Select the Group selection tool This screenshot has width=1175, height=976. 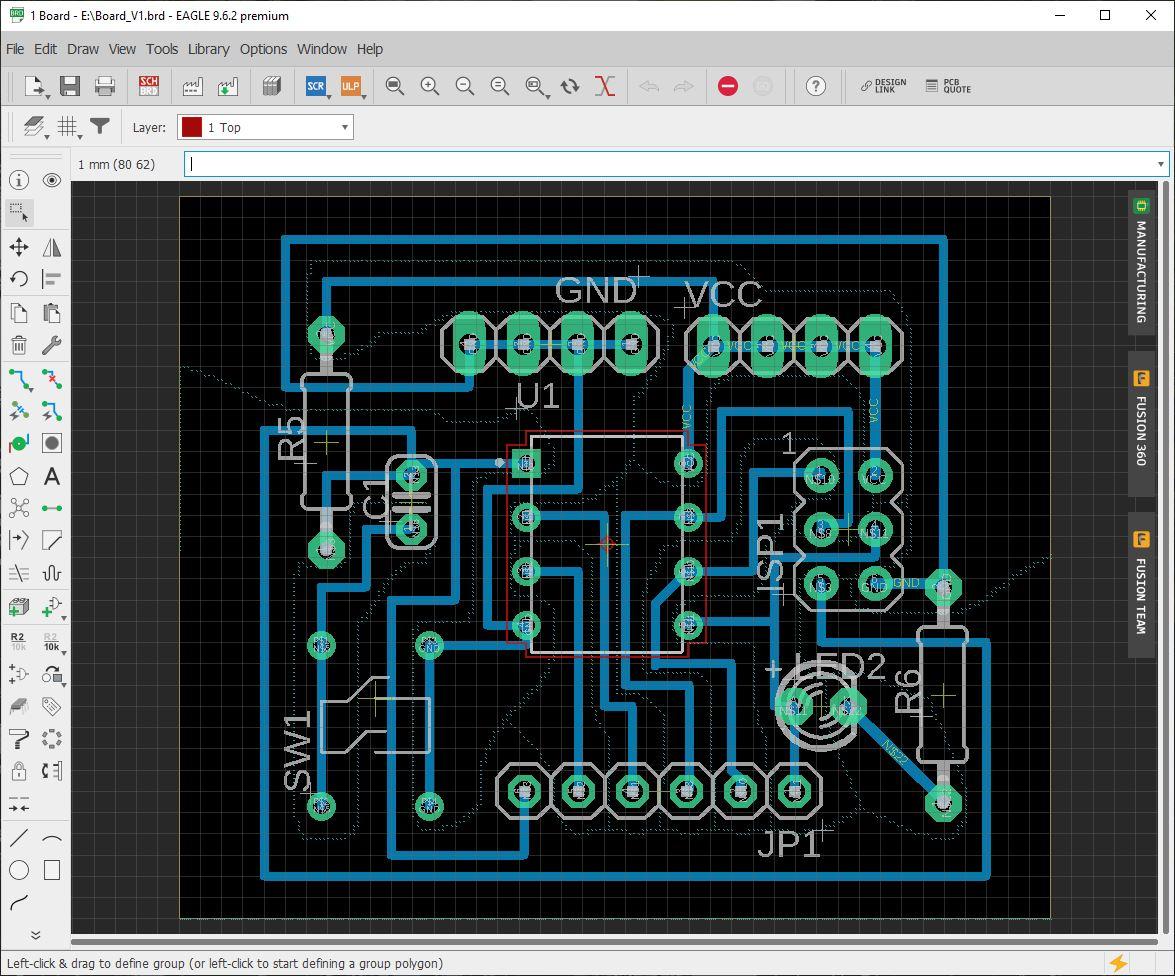pos(19,213)
